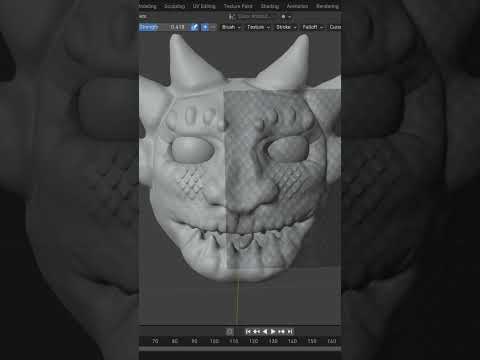Click the Strength slider in the header
The width and height of the screenshot is (480, 360).
[163, 27]
